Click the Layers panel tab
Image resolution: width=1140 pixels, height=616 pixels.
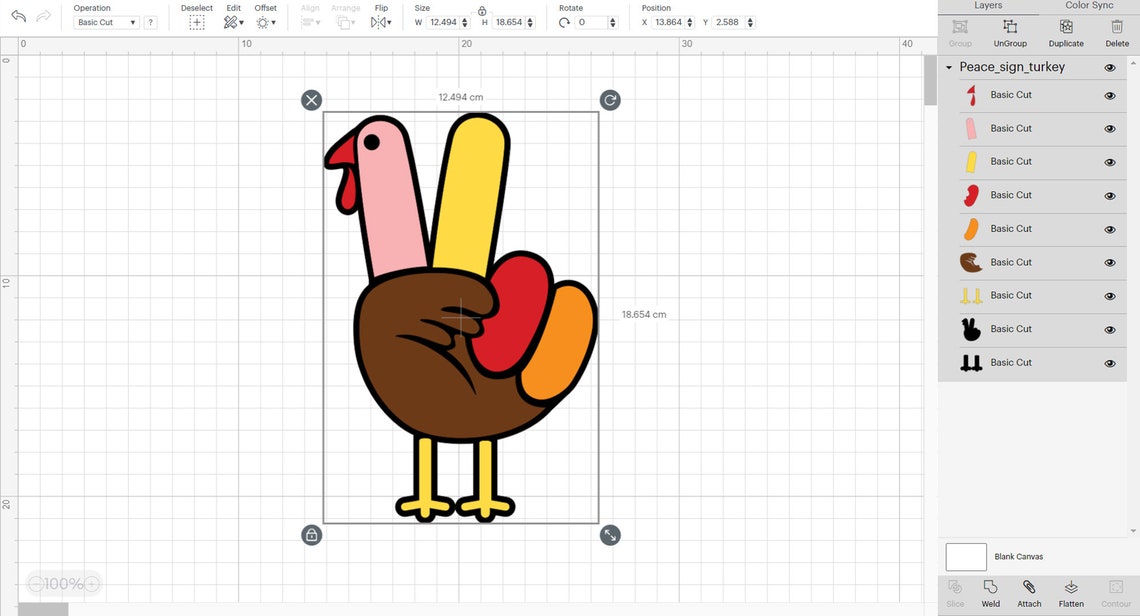click(x=988, y=4)
